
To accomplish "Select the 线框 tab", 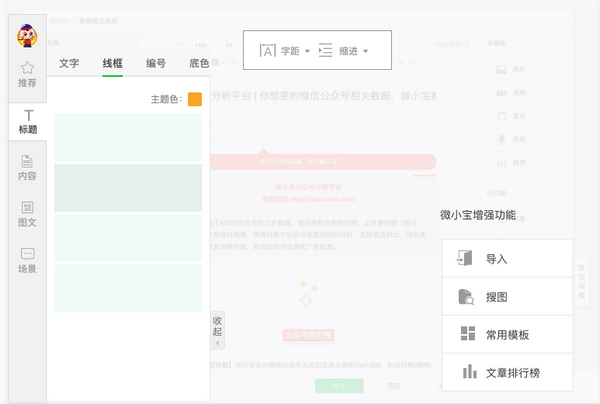I will (x=112, y=63).
